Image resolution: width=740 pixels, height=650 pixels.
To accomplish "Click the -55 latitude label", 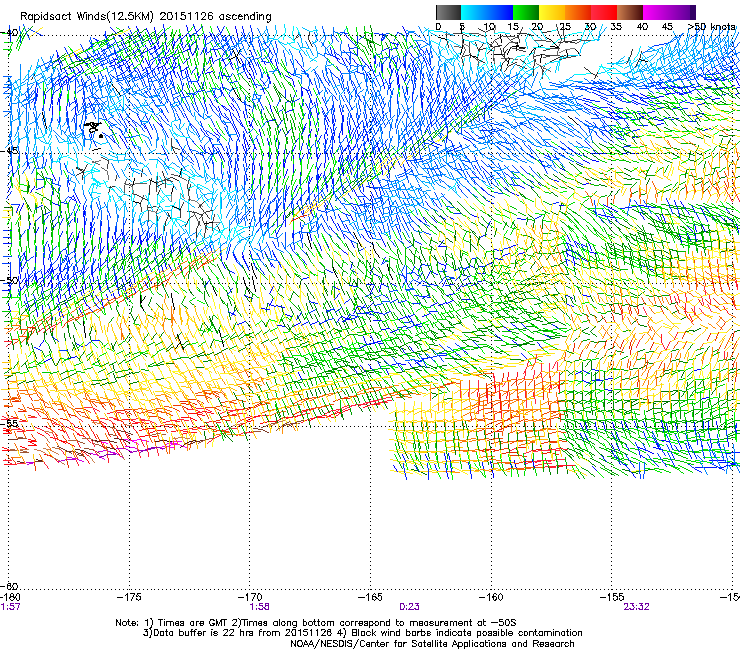I will tap(10, 423).
